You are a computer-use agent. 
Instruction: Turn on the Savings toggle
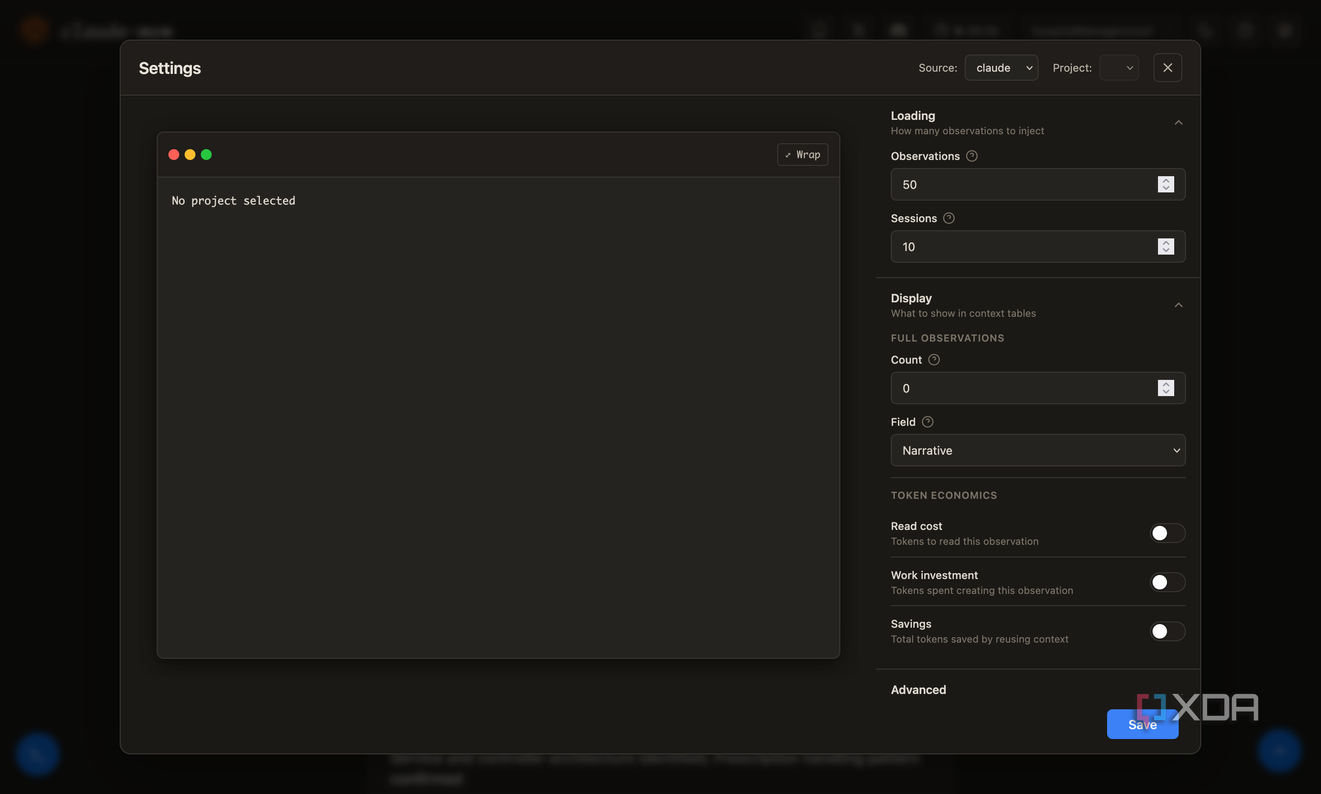1167,631
